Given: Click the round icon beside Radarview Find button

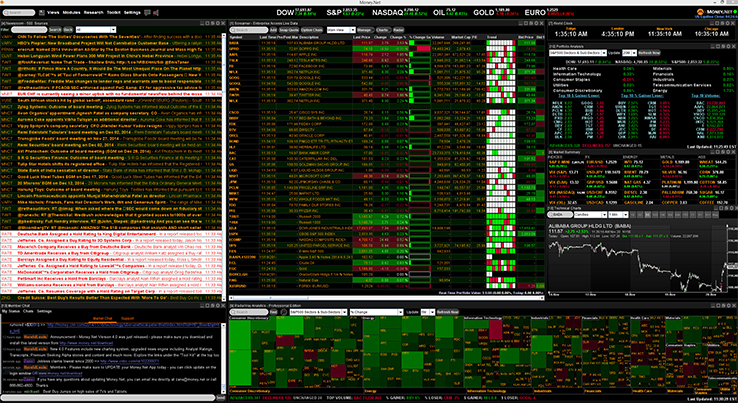Looking at the screenshot, I should 283,312.
